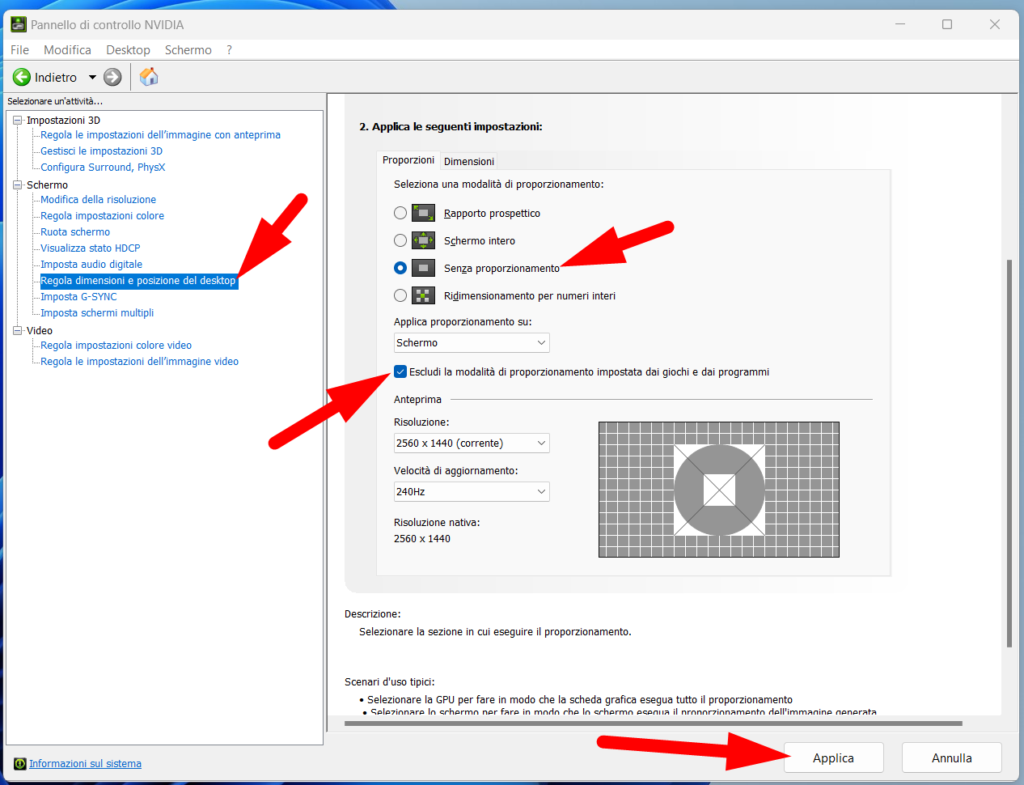This screenshot has width=1024, height=785.
Task: Open Informazioni sul sistema link
Action: [x=85, y=763]
